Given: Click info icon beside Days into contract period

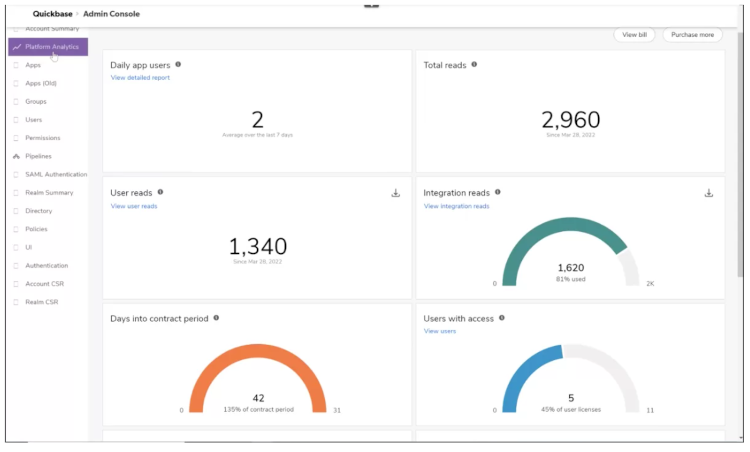Looking at the screenshot, I should tap(216, 318).
